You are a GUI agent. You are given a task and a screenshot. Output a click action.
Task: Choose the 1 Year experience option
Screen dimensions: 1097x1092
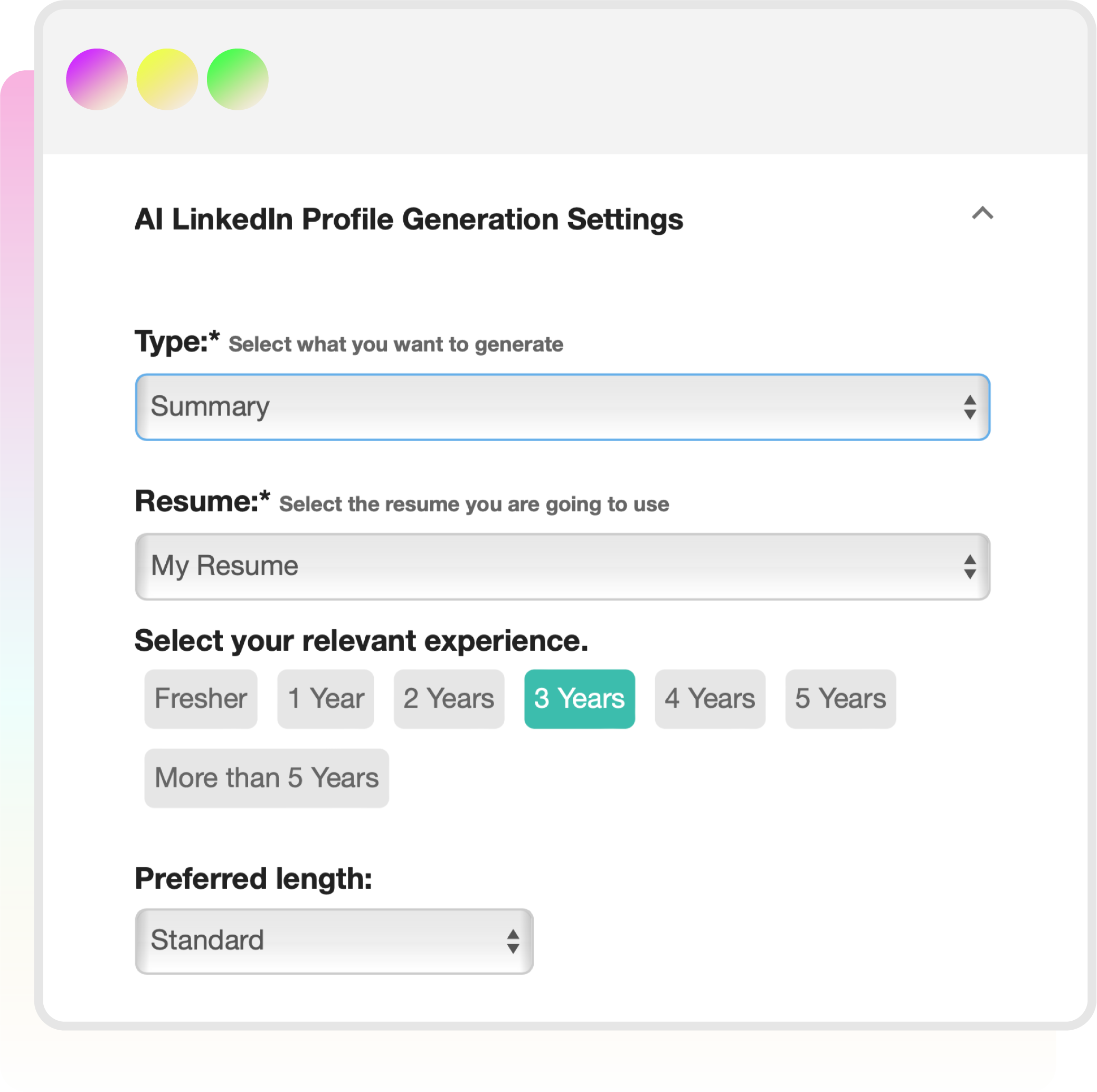[x=325, y=699]
